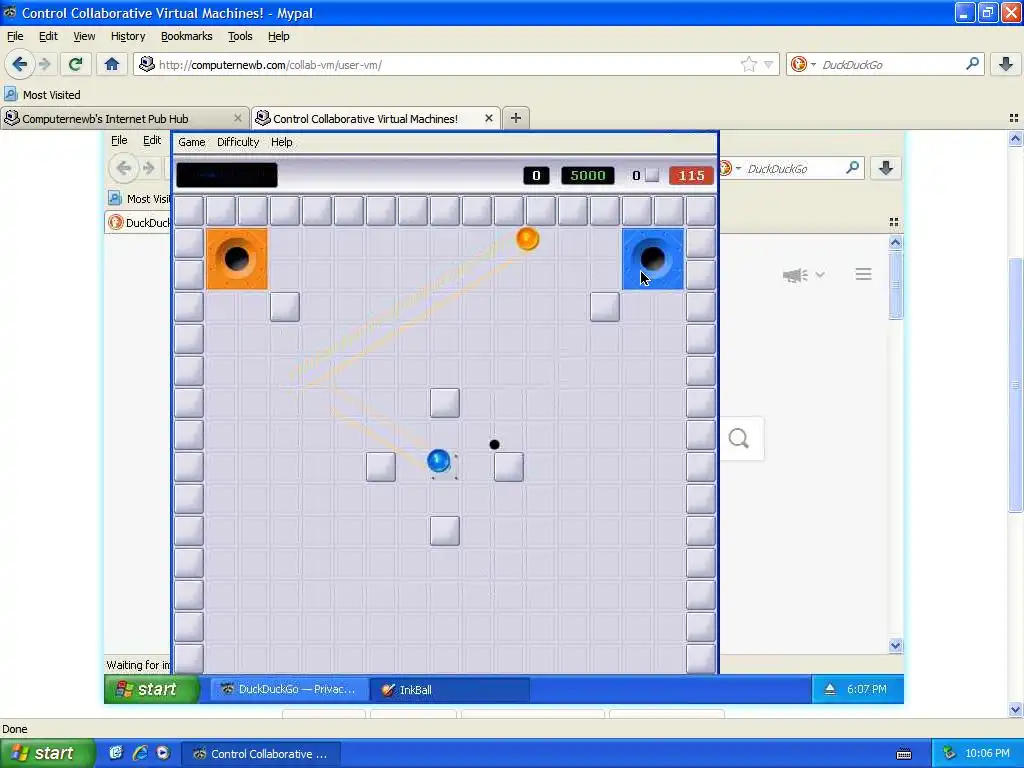Click the tab list grid icon in Mypal
Image resolution: width=1024 pixels, height=768 pixels.
[x=1014, y=118]
